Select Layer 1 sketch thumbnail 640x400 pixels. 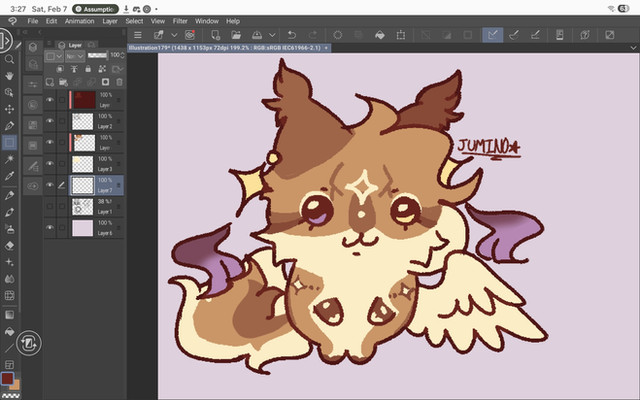click(x=83, y=207)
